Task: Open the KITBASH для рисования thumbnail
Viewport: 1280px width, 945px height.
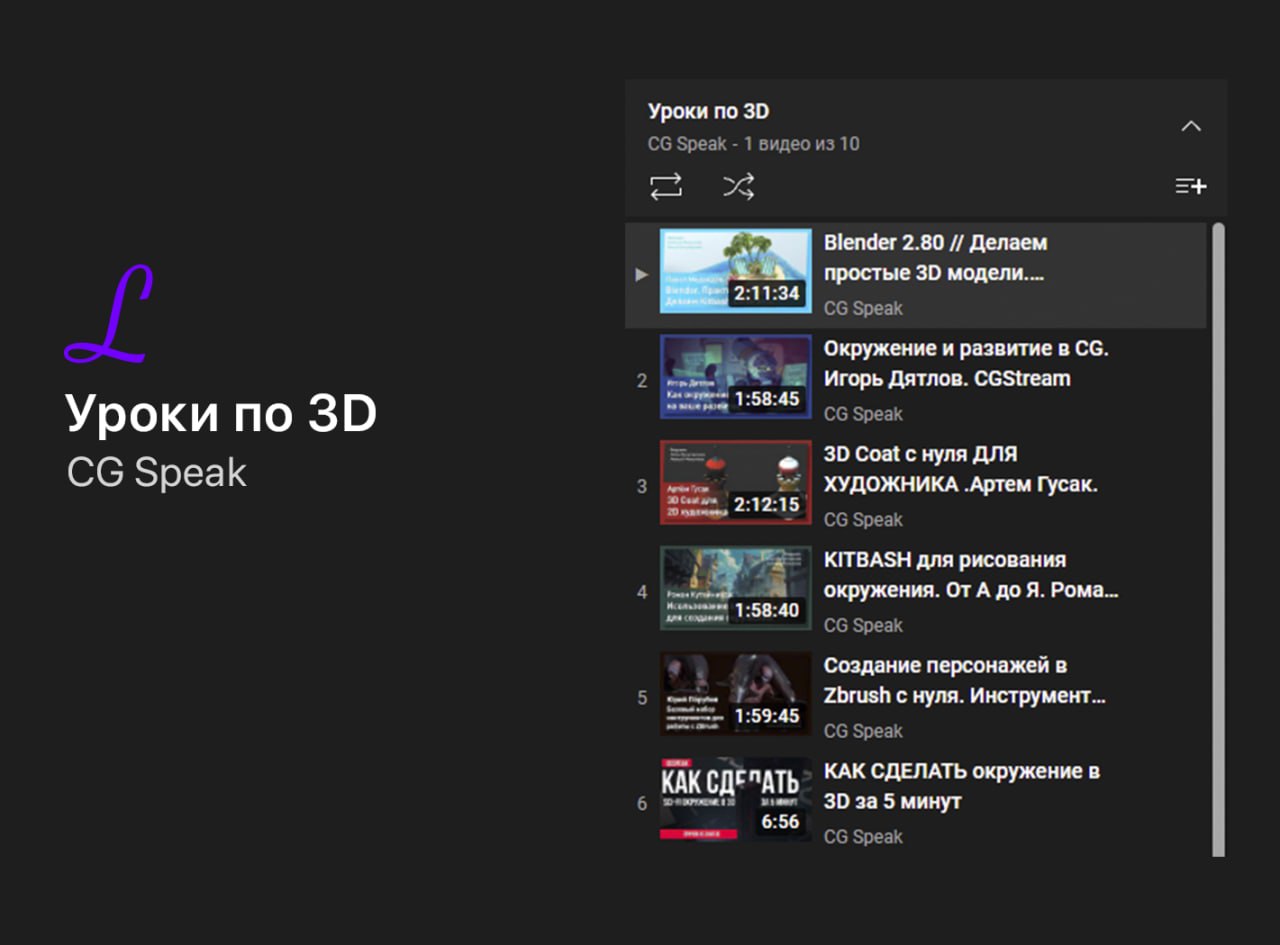Action: pyautogui.click(x=735, y=588)
